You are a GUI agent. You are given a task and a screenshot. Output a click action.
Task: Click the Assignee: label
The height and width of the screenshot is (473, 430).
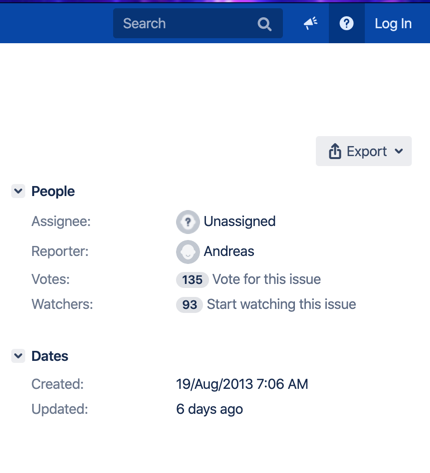61,221
